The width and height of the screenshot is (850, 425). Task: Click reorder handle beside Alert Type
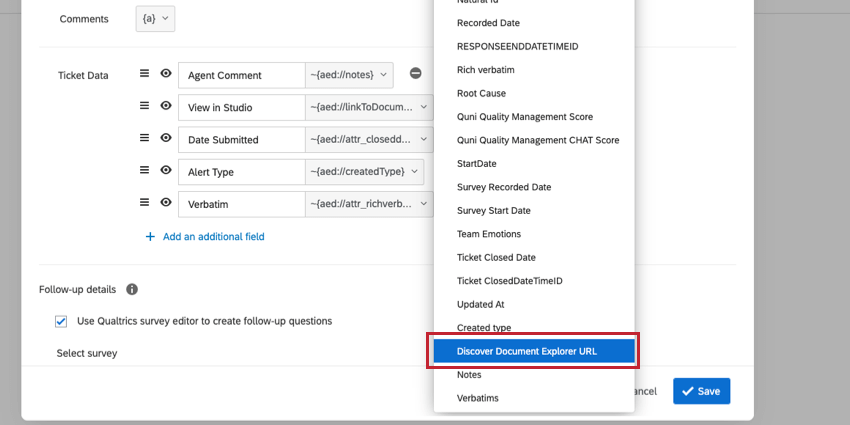point(144,172)
